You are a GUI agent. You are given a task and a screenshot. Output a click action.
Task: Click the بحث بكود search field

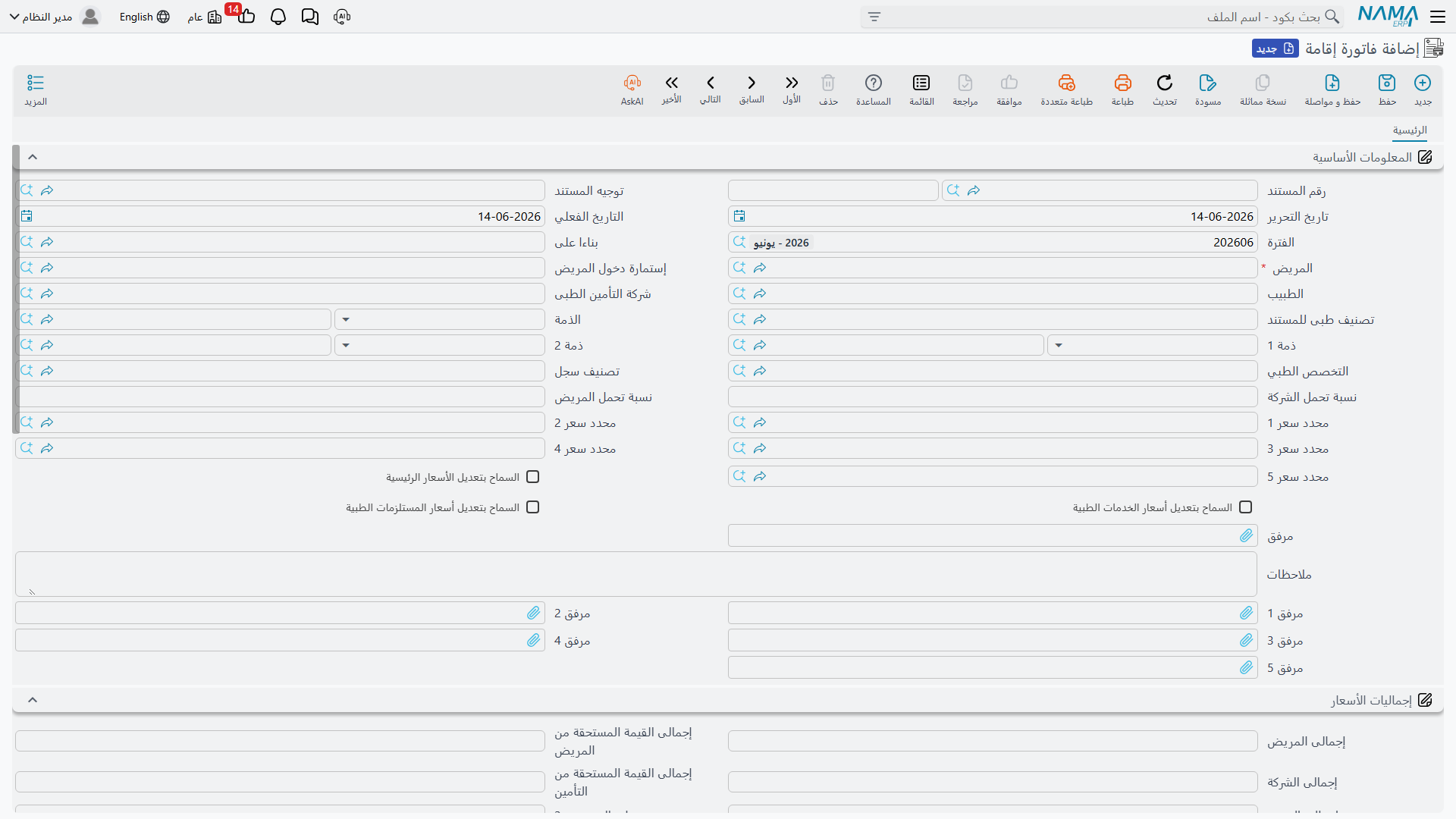coord(1101,17)
